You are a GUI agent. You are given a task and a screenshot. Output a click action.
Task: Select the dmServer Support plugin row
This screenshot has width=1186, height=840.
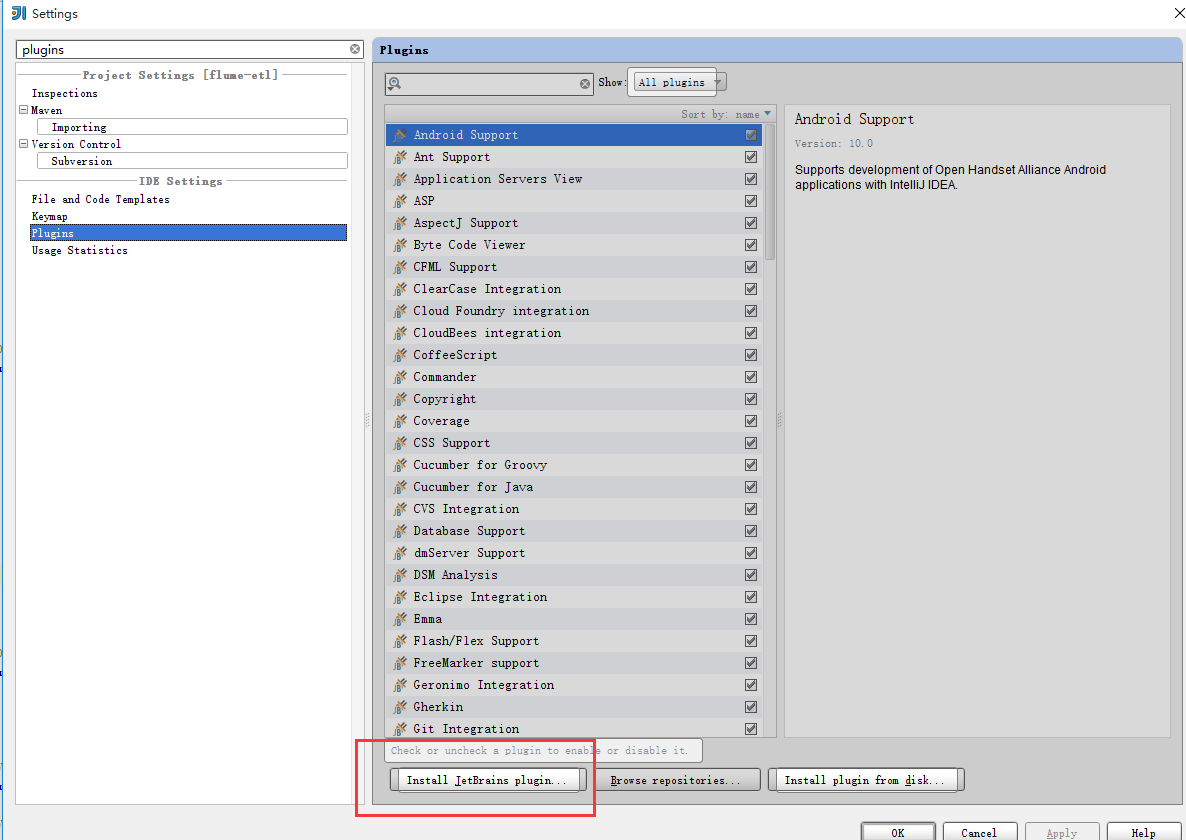click(x=573, y=553)
